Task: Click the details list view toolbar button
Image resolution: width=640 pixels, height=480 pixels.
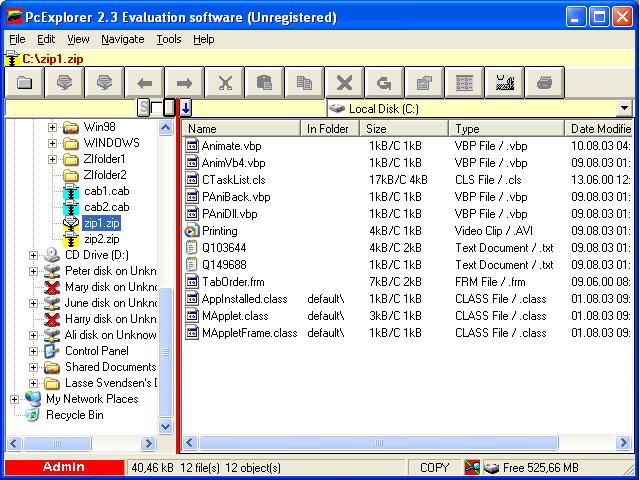Action: 464,83
